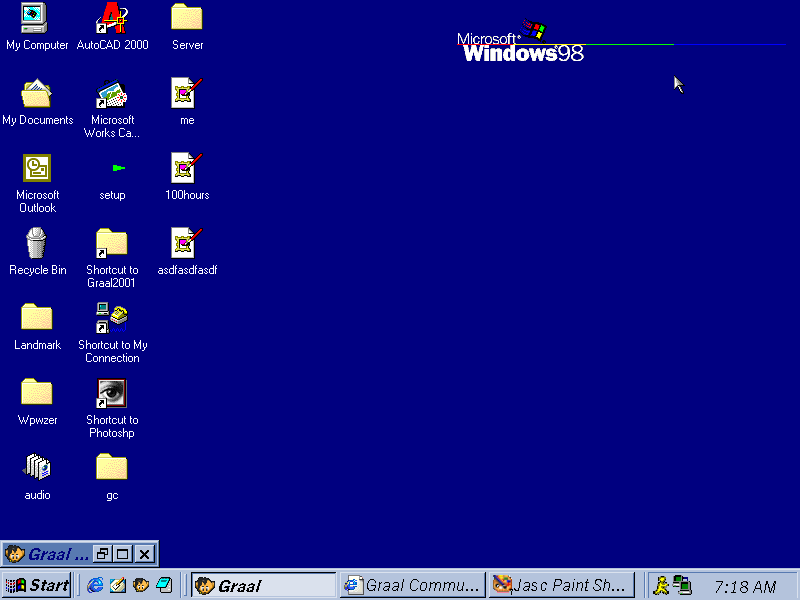Select the audio desktop icon
The width and height of the screenshot is (800, 600).
[37, 467]
